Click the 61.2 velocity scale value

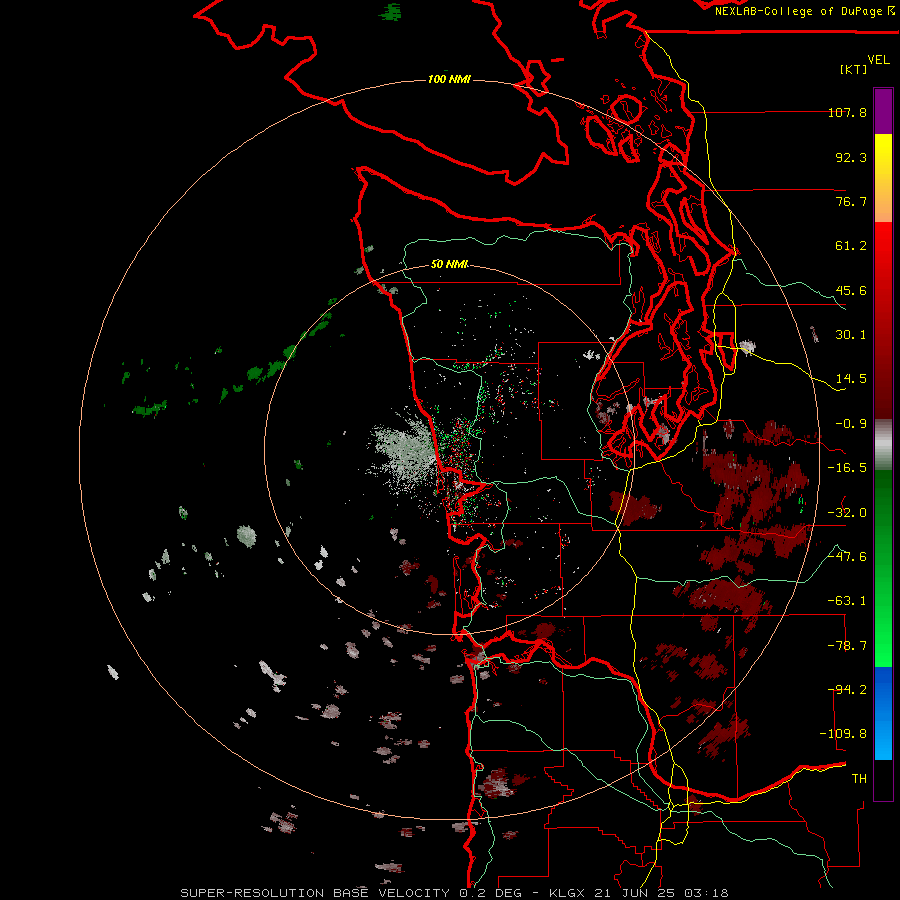pos(851,246)
